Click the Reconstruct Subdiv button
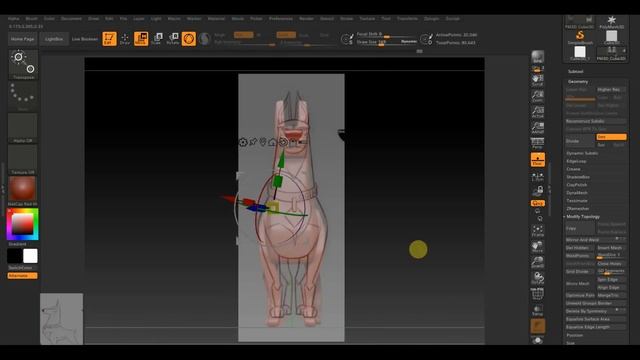640x360 pixels. point(596,121)
